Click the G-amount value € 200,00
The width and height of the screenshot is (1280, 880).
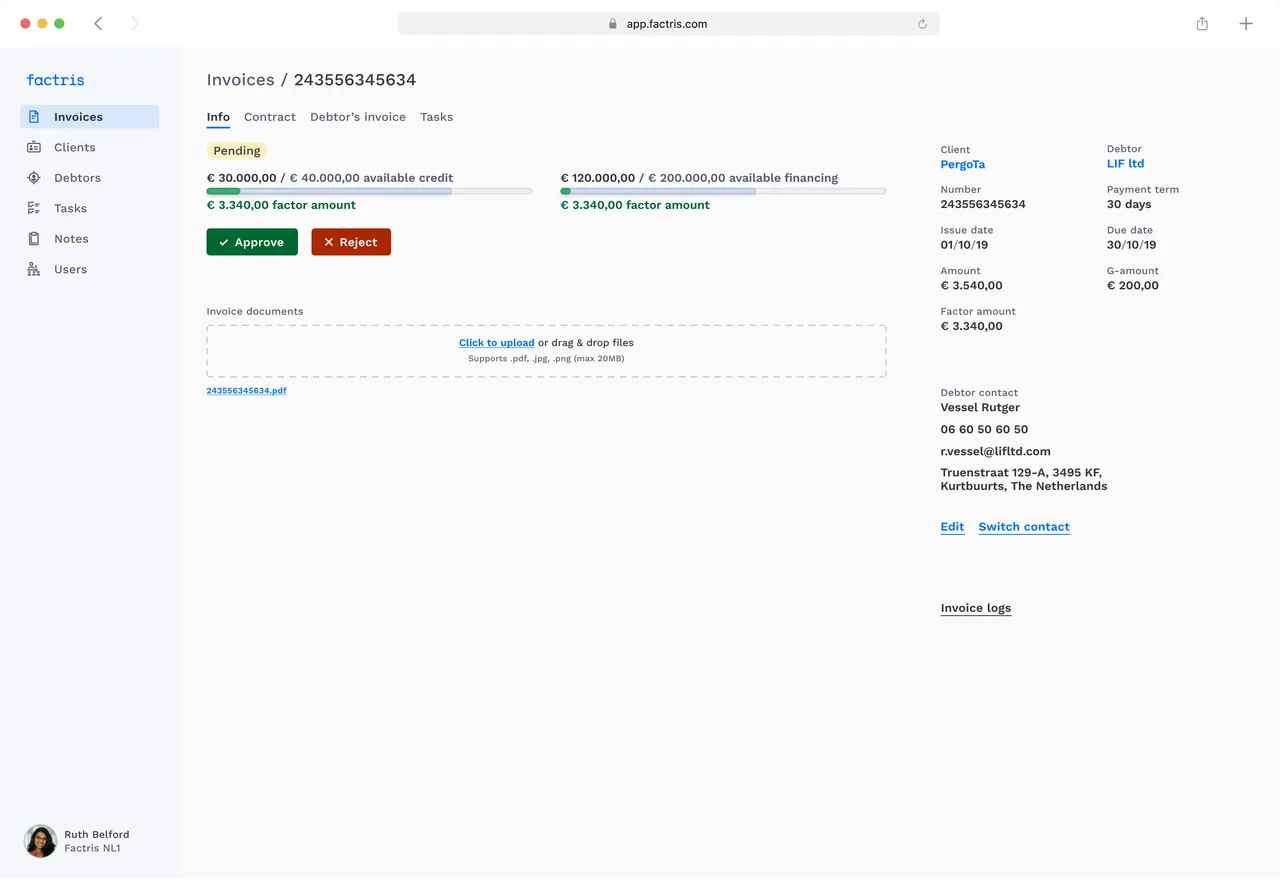(1133, 286)
